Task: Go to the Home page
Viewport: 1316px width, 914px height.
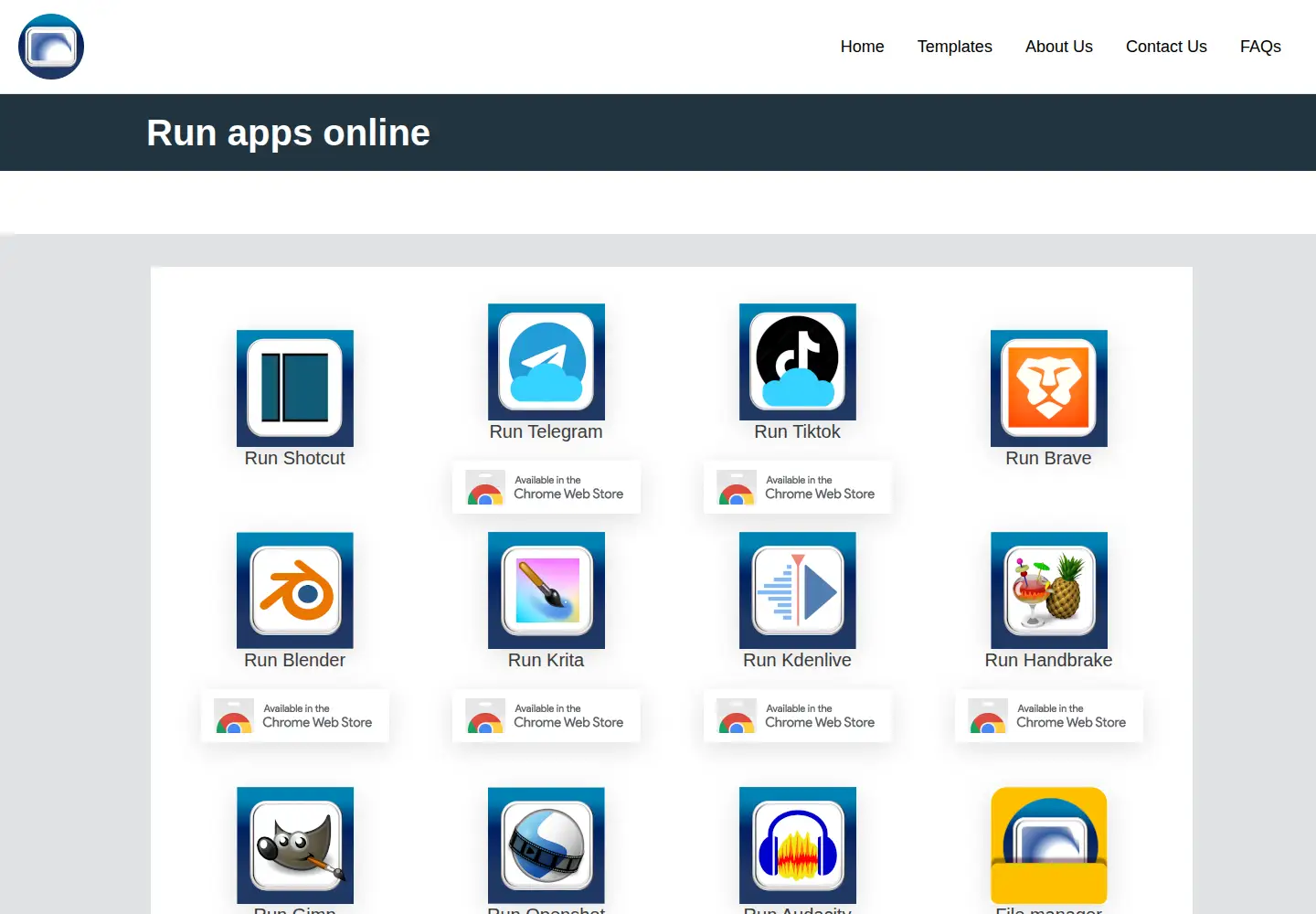Action: (x=863, y=47)
